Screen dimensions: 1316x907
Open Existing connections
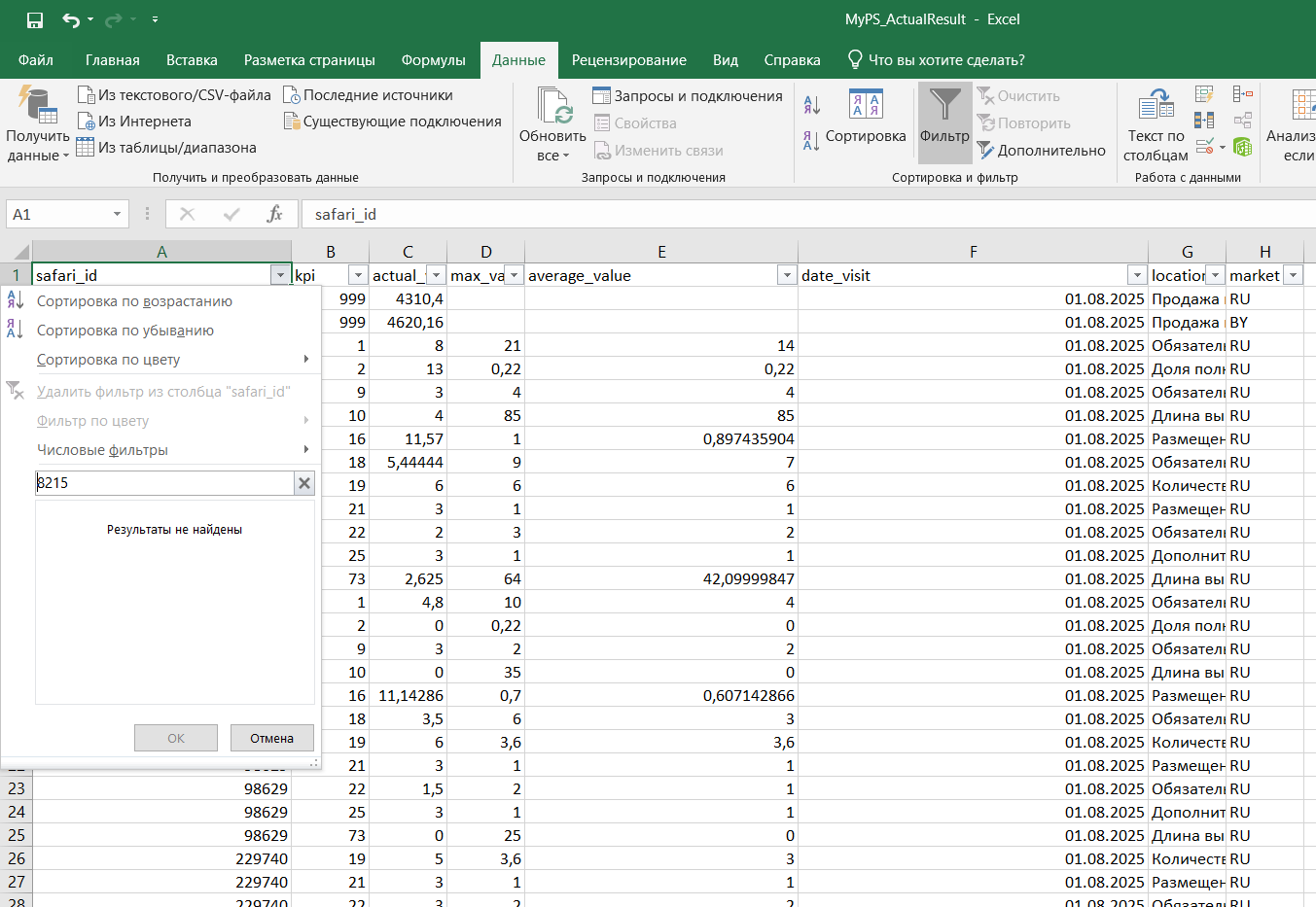pyautogui.click(x=392, y=122)
